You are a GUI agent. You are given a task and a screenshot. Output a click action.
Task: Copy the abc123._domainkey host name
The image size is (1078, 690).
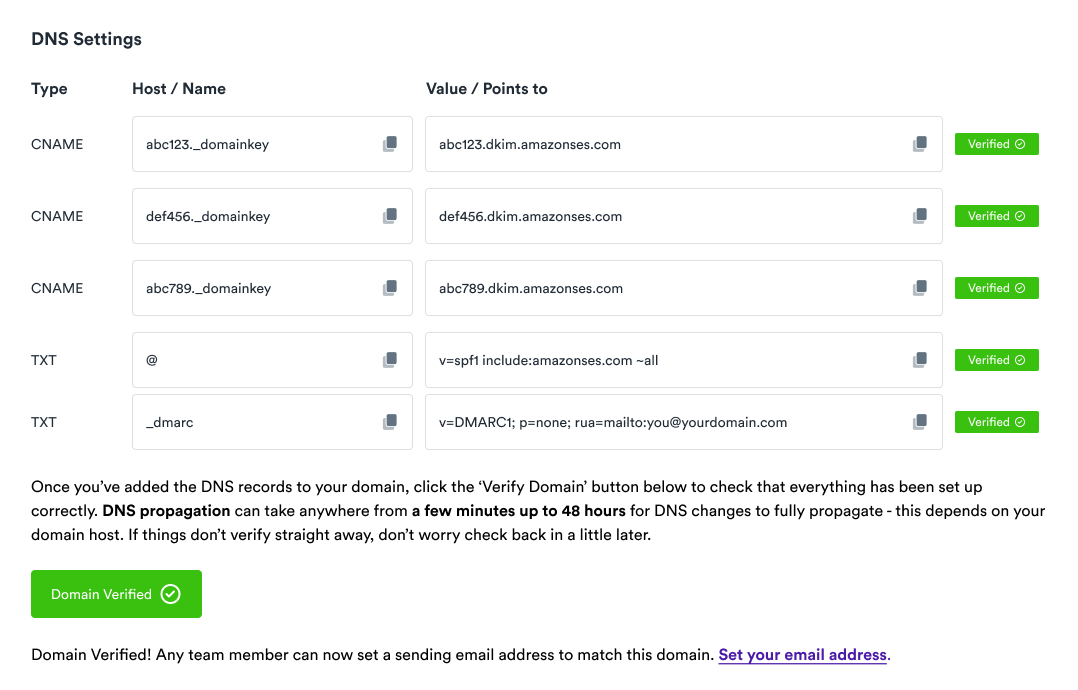(390, 144)
